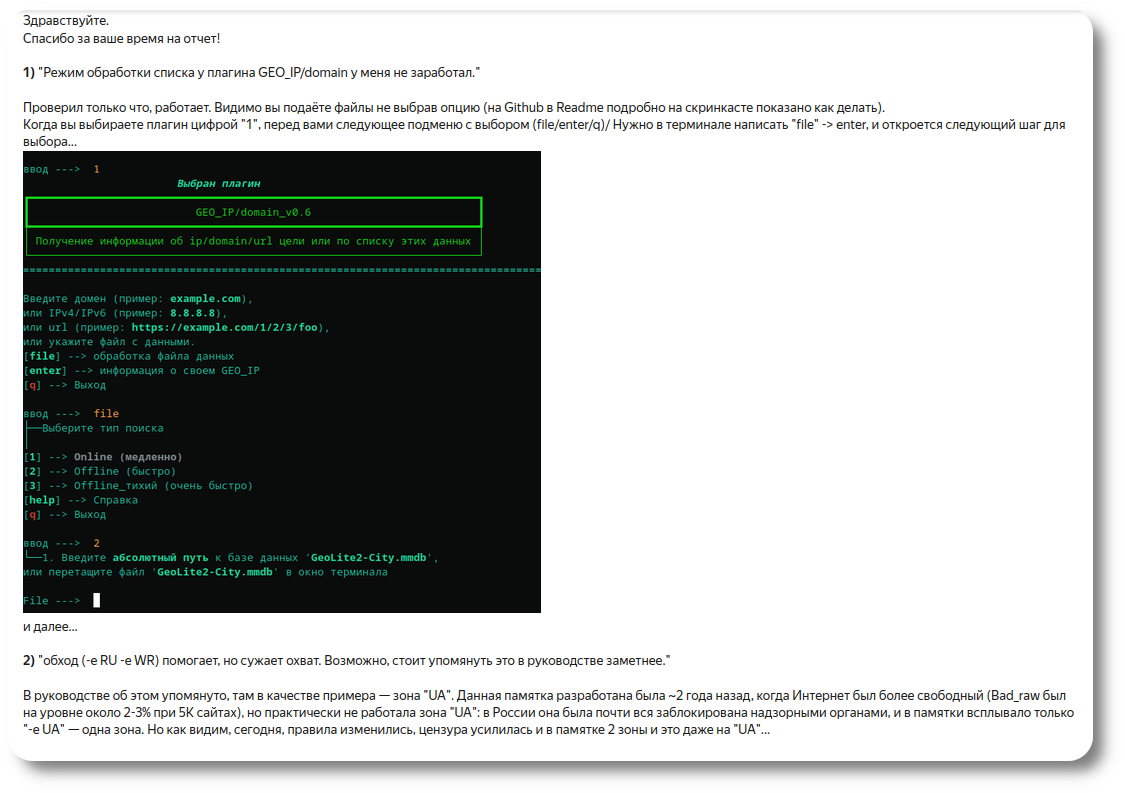Choose "[2] --> Offline (быстро)" option

[100, 471]
